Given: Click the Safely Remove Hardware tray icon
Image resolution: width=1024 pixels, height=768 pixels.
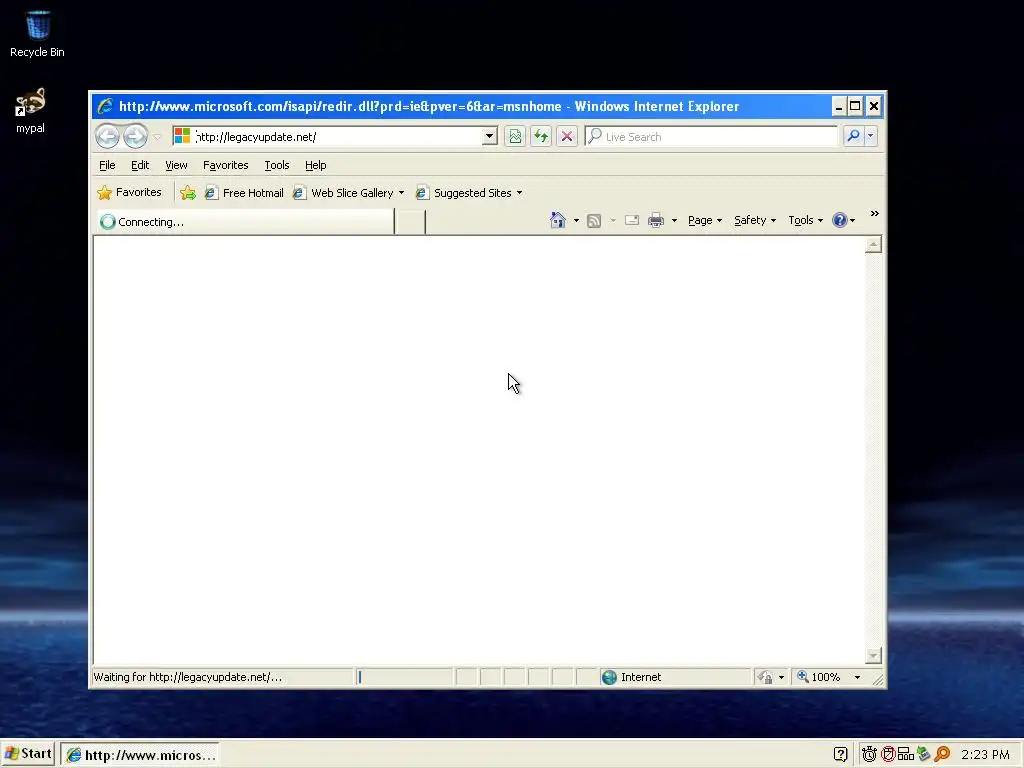Looking at the screenshot, I should 923,754.
